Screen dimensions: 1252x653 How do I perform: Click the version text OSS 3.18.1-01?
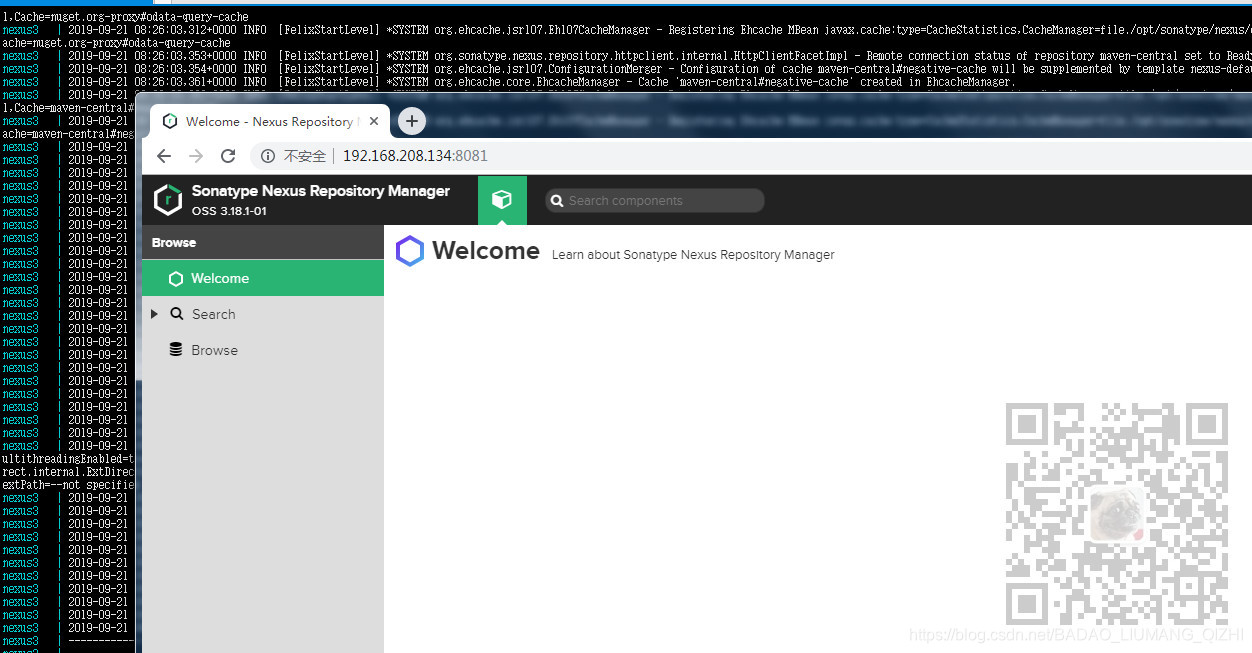click(229, 211)
